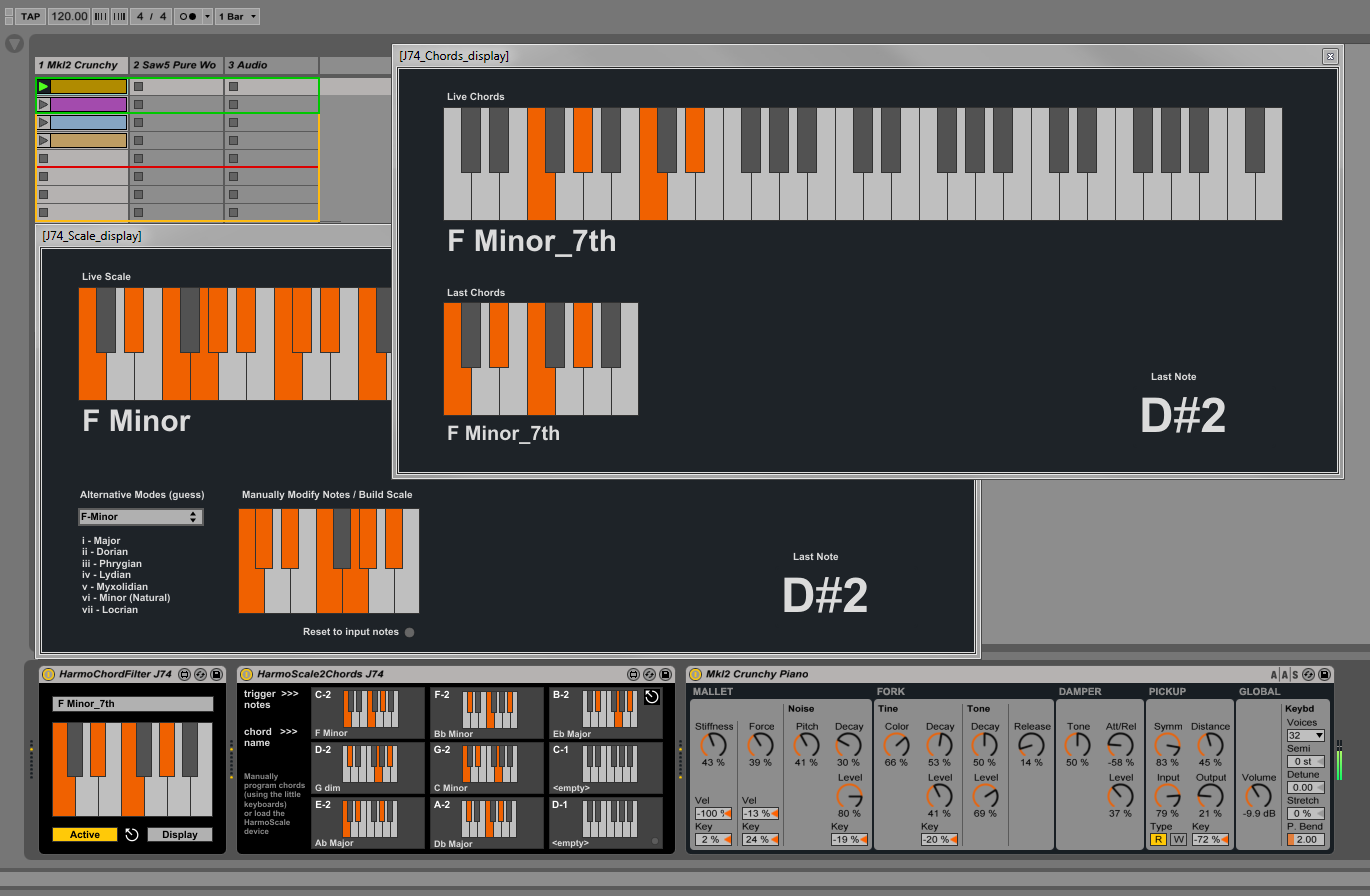Save HarmoScale2Chords J74 preset disk icon
Screen dimensions: 1370x896
[x=665, y=674]
